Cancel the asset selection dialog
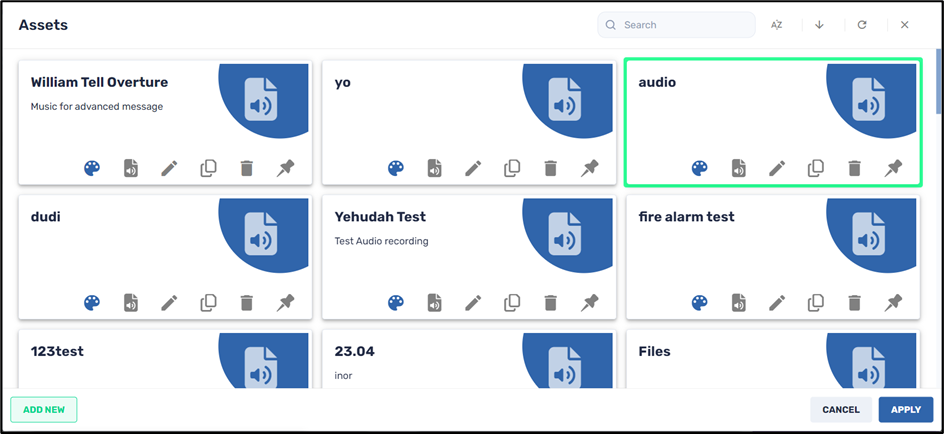 click(840, 409)
